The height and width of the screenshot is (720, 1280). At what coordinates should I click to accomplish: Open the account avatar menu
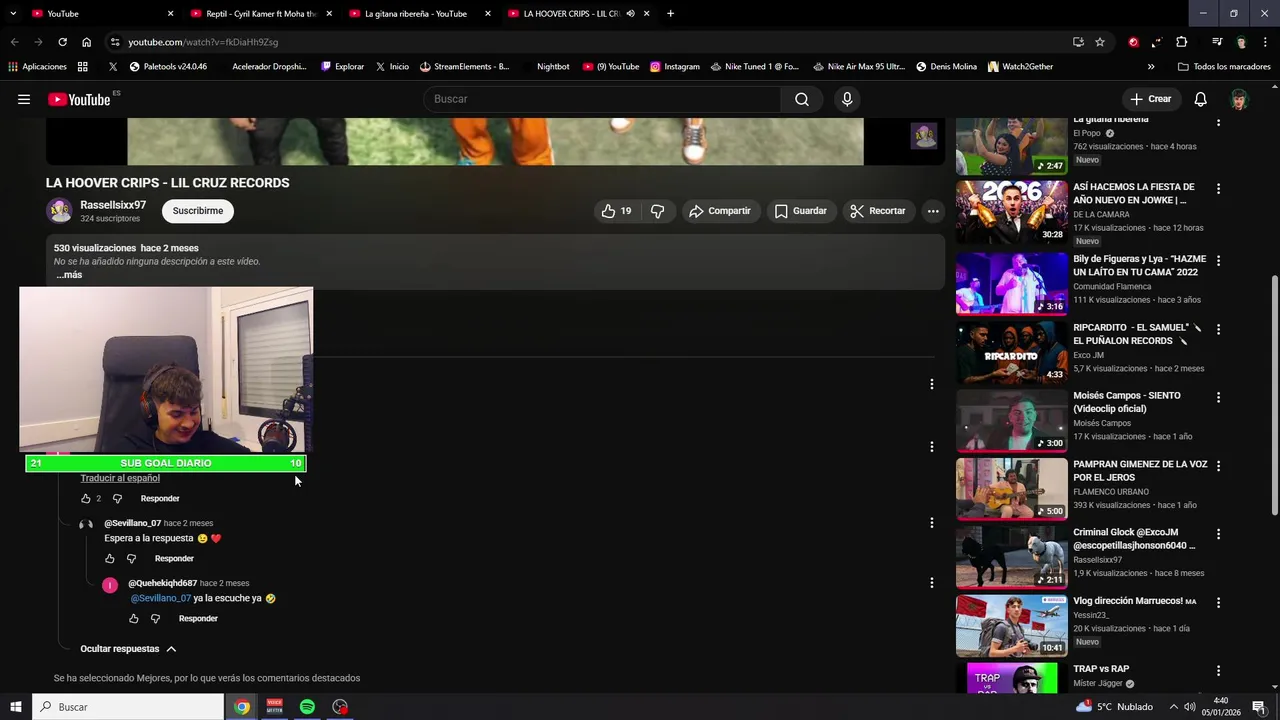(1239, 99)
